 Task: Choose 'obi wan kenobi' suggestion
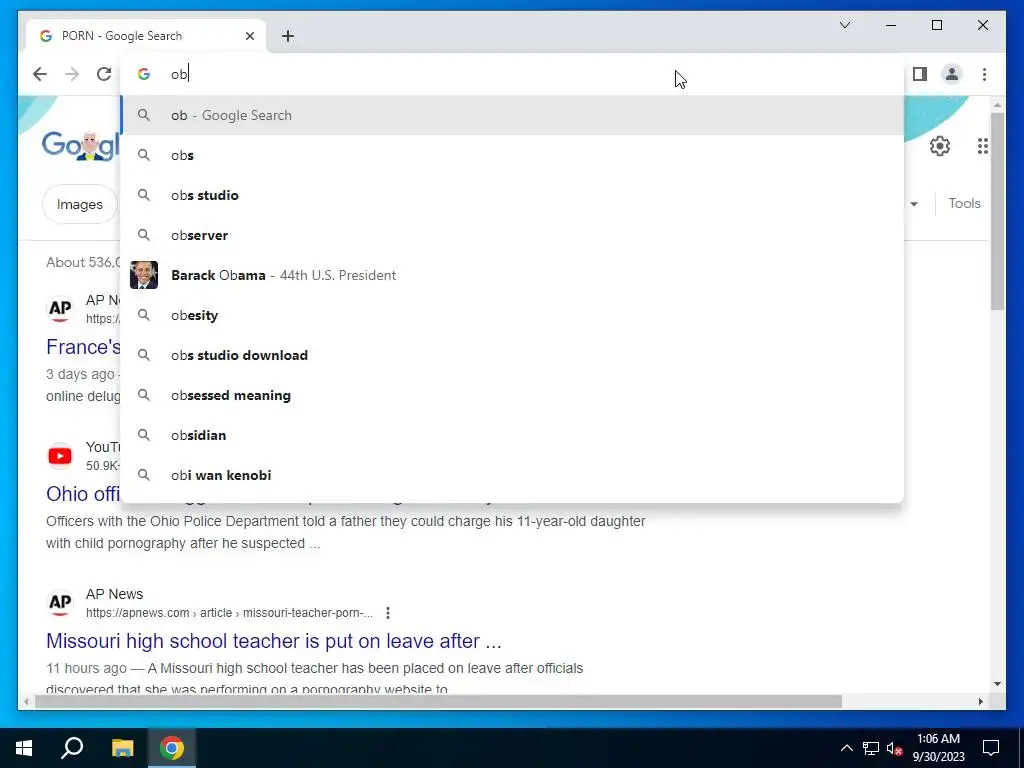[x=513, y=475]
